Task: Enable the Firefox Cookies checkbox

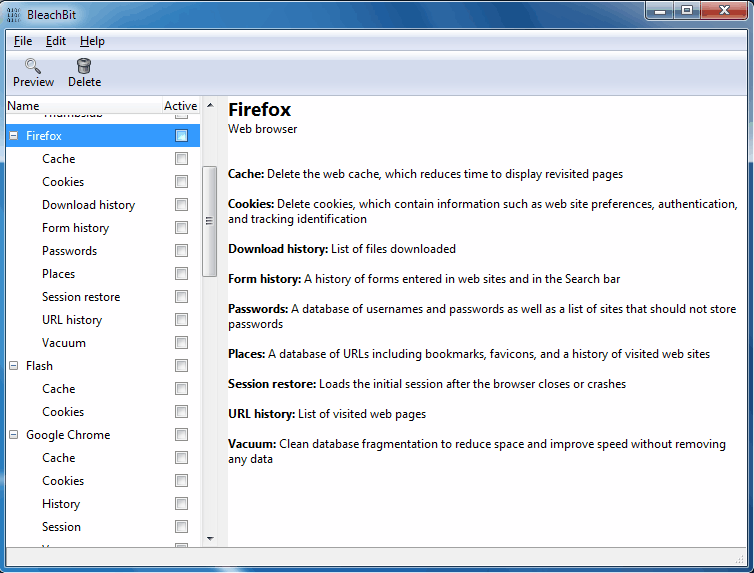Action: pyautogui.click(x=181, y=182)
